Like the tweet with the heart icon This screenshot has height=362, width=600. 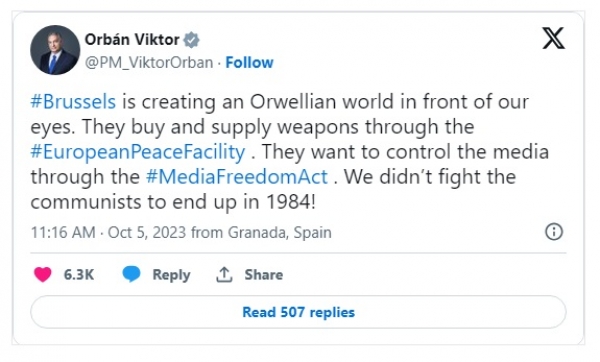pos(42,274)
